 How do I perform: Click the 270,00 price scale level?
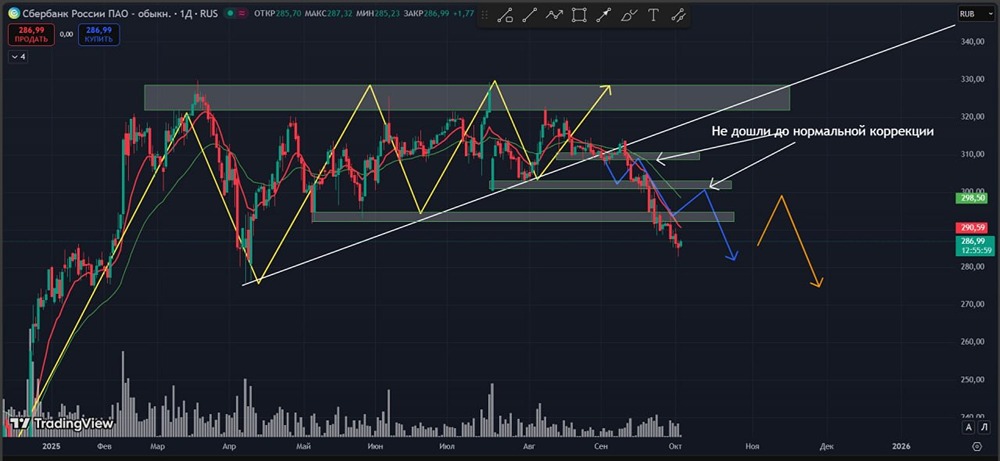[x=974, y=304]
